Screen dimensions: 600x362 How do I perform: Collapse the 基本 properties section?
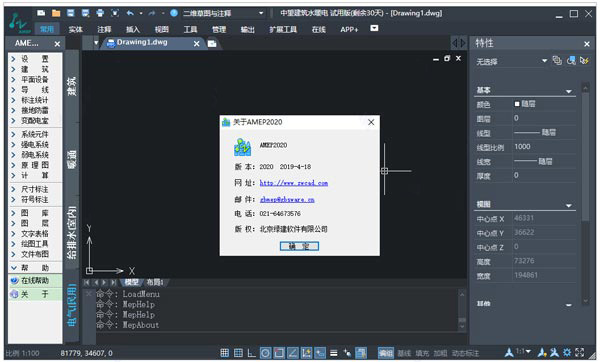tap(569, 91)
